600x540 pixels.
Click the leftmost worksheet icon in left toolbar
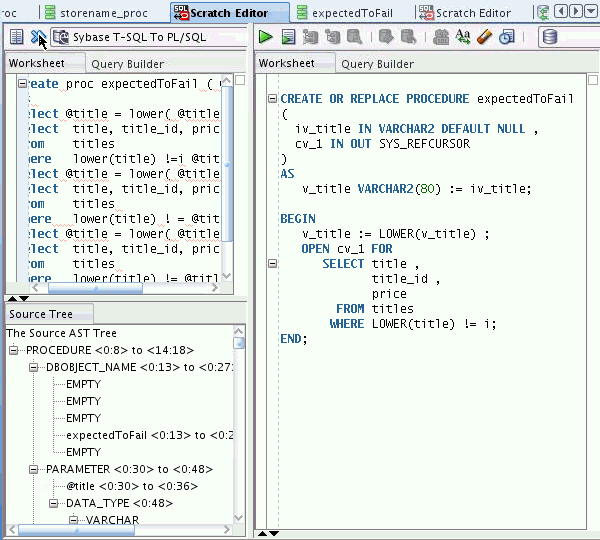[x=17, y=37]
